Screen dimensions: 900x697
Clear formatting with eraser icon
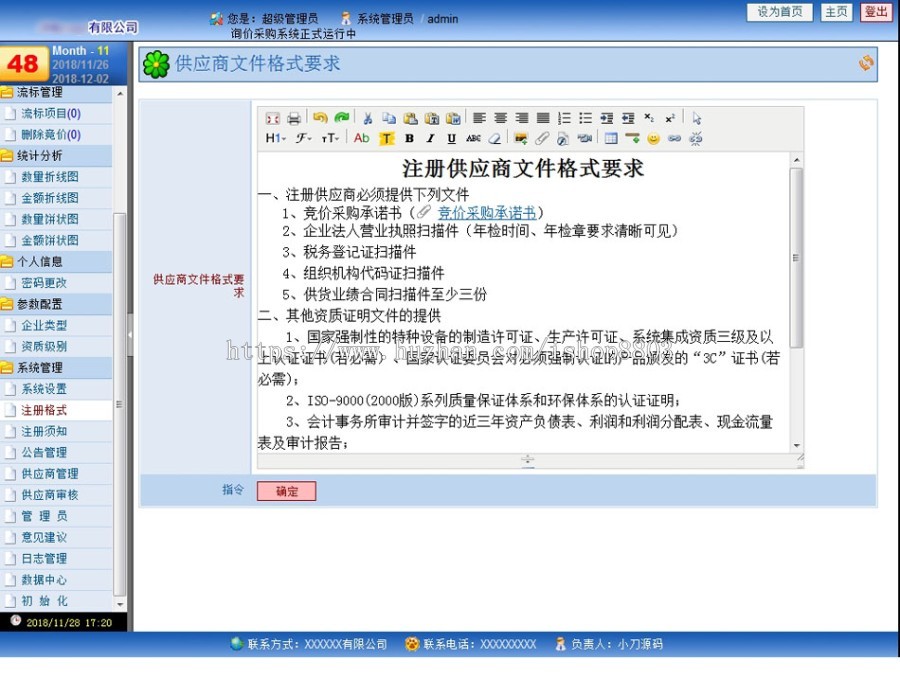coord(494,138)
